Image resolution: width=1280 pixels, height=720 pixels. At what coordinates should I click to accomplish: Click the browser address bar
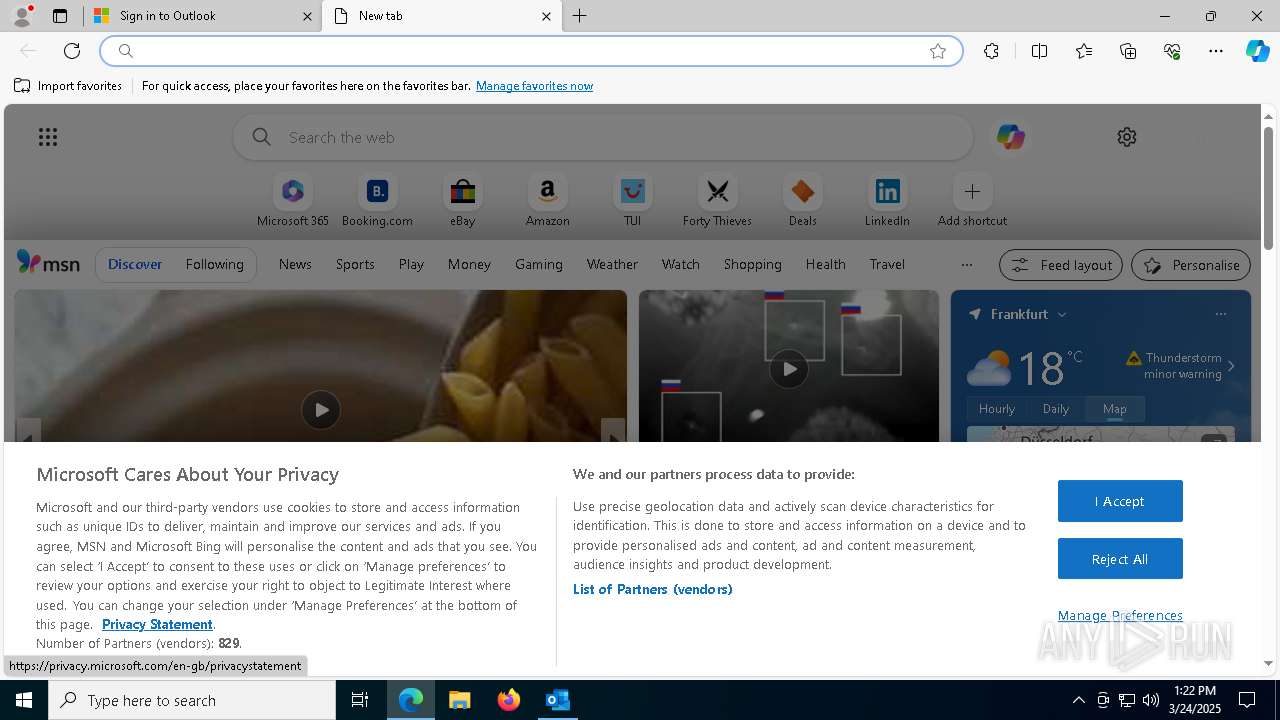[530, 51]
